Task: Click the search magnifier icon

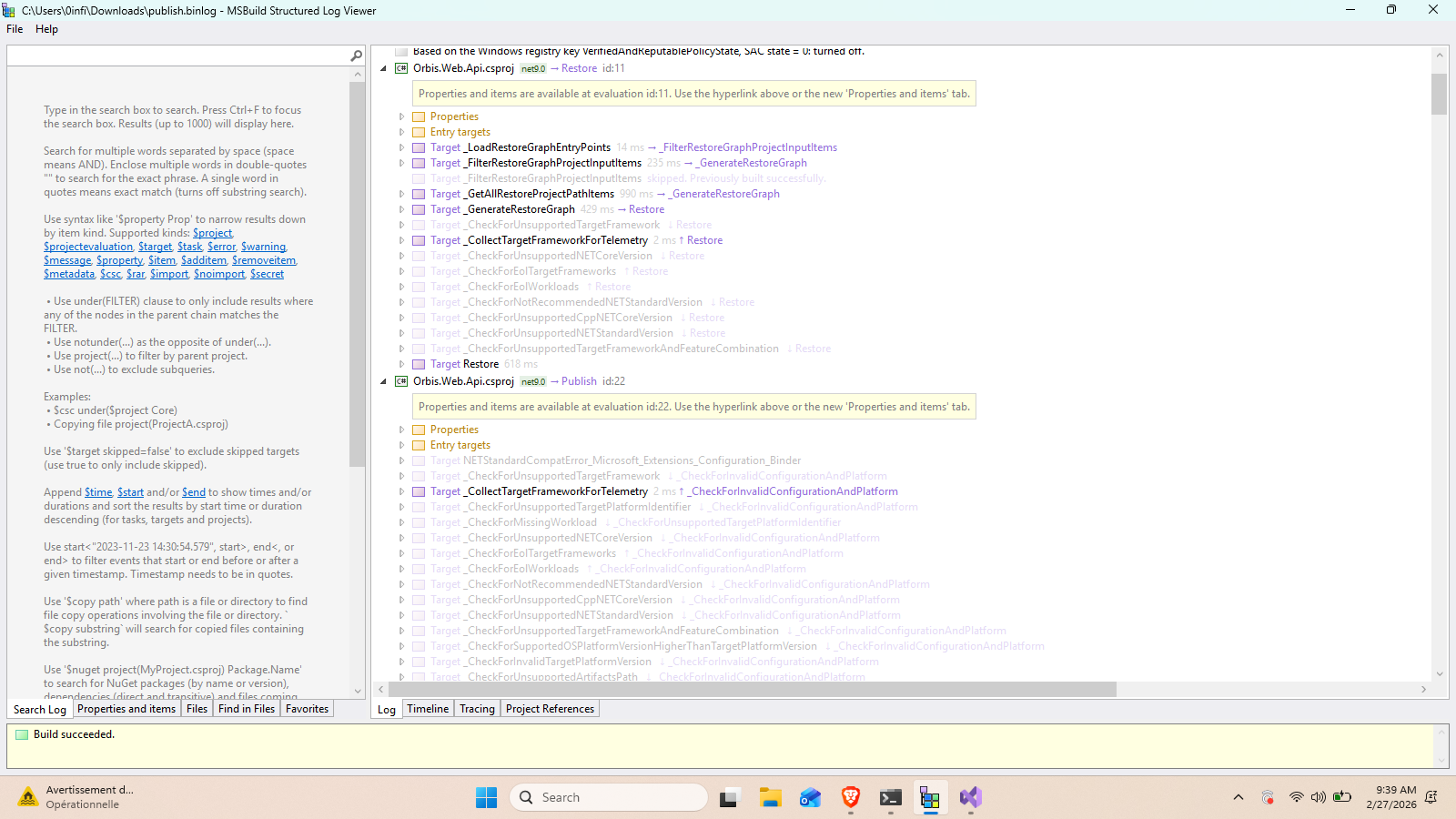Action: (x=357, y=55)
